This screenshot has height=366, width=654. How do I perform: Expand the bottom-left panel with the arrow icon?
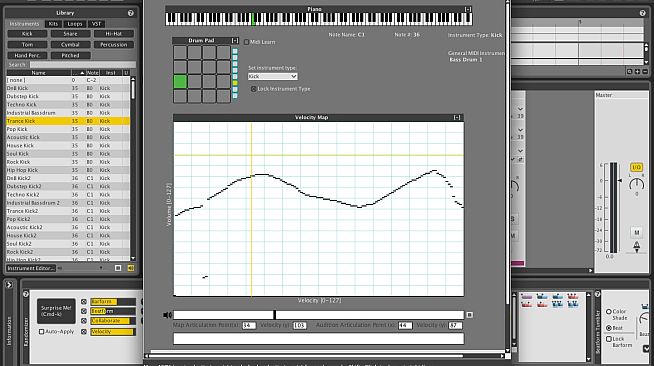point(9,285)
